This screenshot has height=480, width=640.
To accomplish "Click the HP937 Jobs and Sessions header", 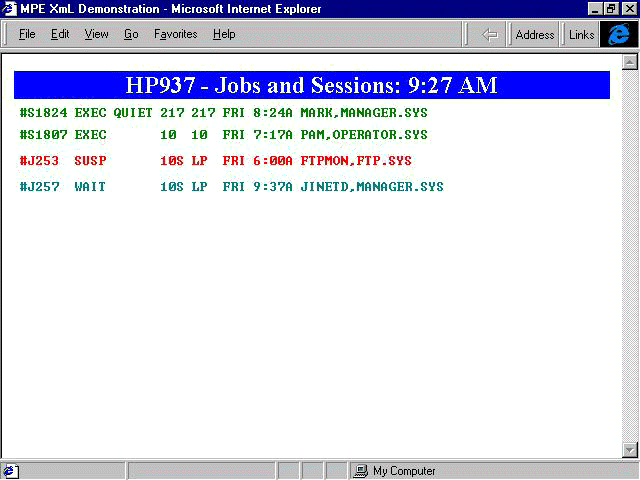I will tap(311, 85).
